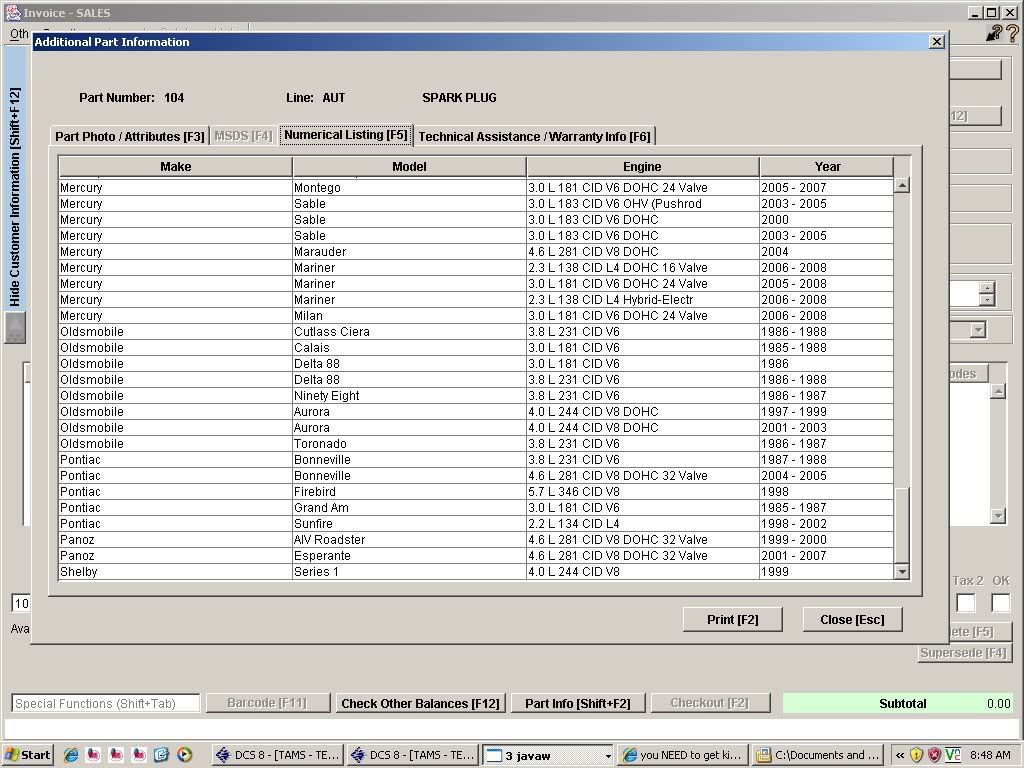Click the red shield tray icon
This screenshot has height=768, width=1024.
click(935, 755)
